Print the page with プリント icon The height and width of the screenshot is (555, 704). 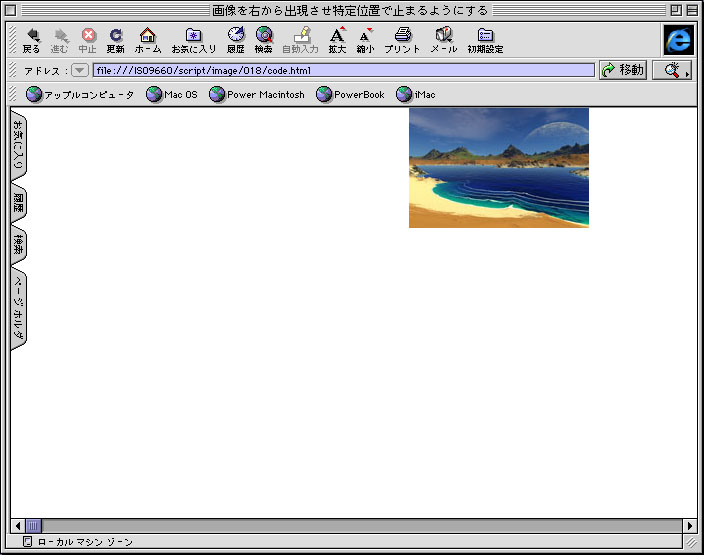click(402, 40)
